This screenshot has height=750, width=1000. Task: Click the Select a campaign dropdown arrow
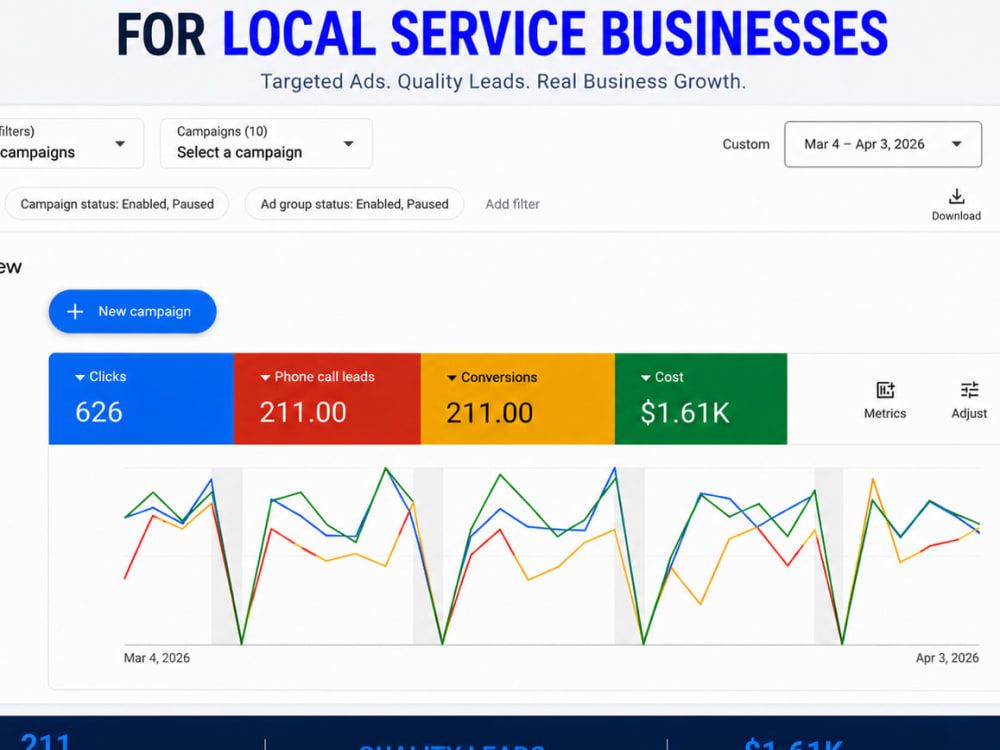coord(348,143)
